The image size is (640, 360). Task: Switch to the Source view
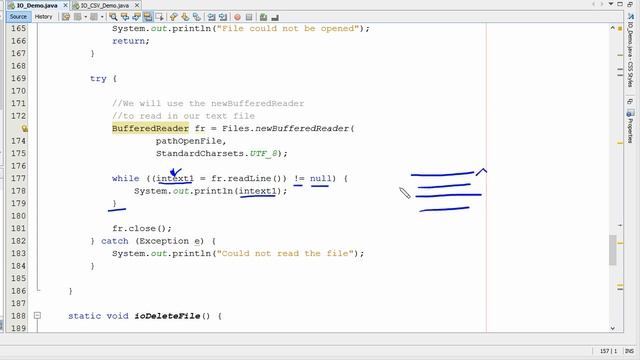18,17
